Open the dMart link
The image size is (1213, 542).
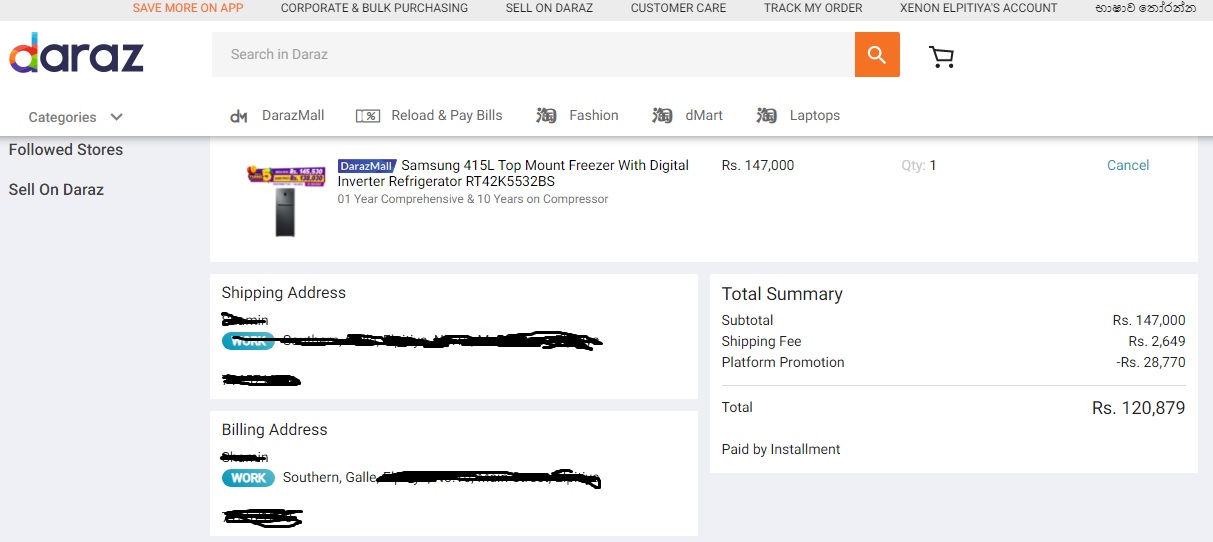tap(704, 116)
